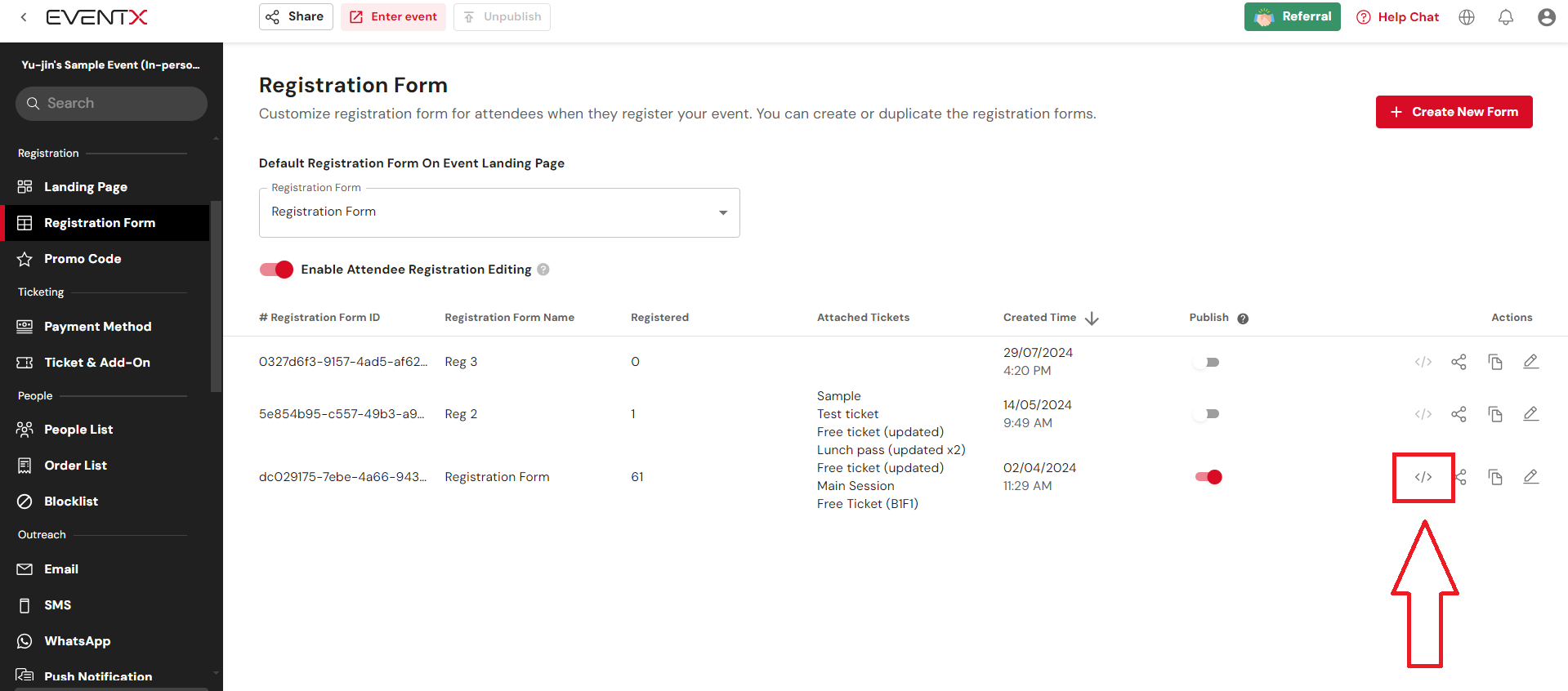The height and width of the screenshot is (691, 1568).
Task: Open WhatsApp sidebar item
Action: (106, 641)
